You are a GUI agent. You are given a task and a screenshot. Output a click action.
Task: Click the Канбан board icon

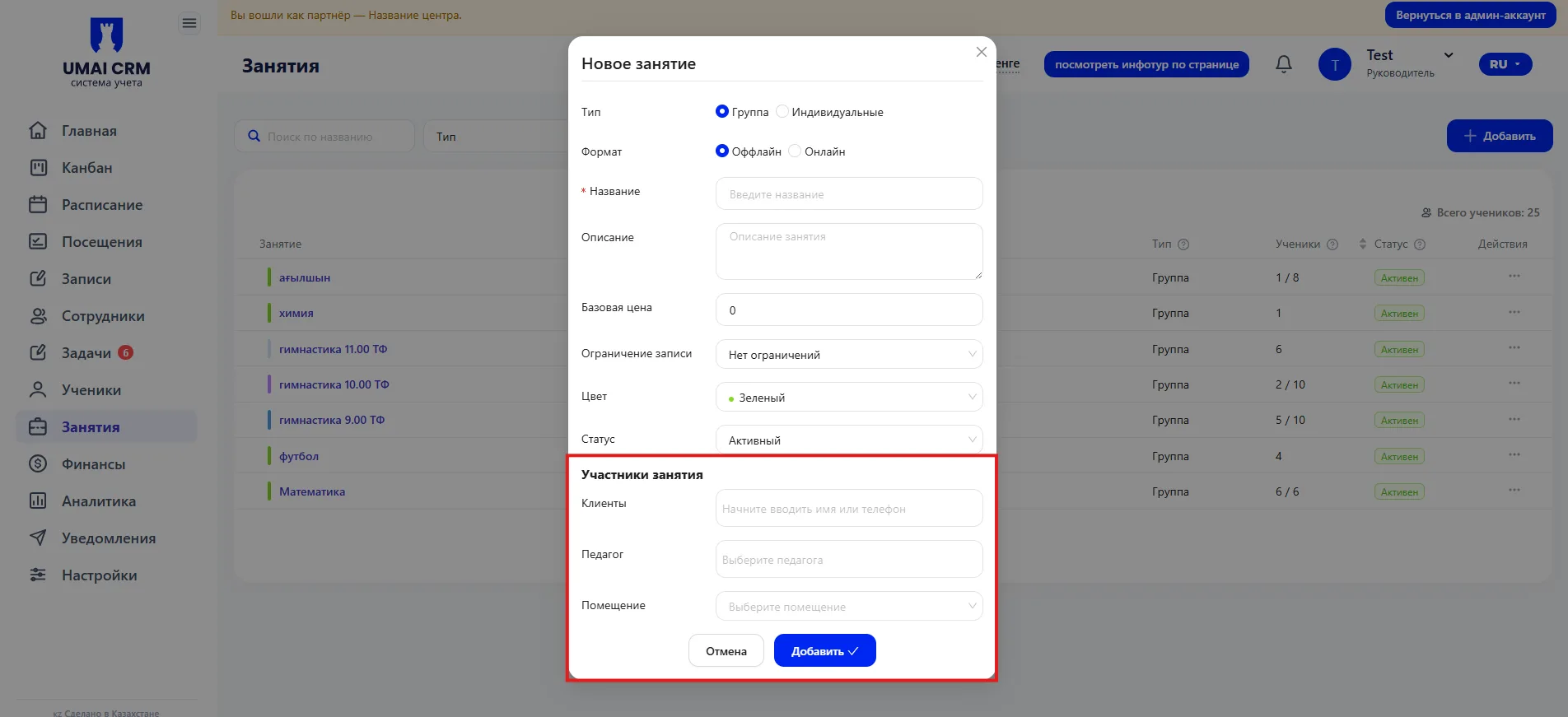coord(38,168)
